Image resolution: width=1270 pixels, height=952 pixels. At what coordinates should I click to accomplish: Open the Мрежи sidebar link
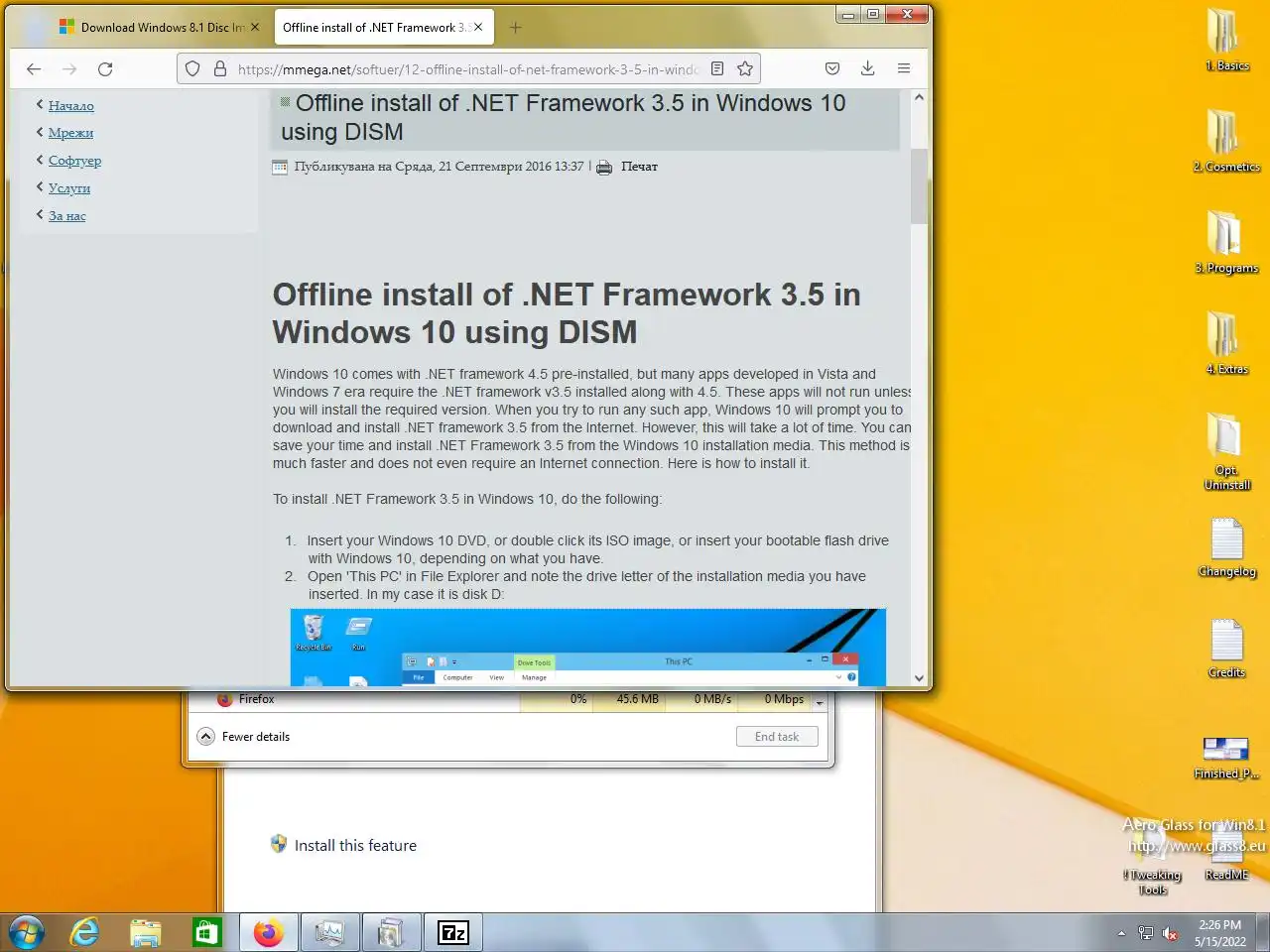coord(70,132)
